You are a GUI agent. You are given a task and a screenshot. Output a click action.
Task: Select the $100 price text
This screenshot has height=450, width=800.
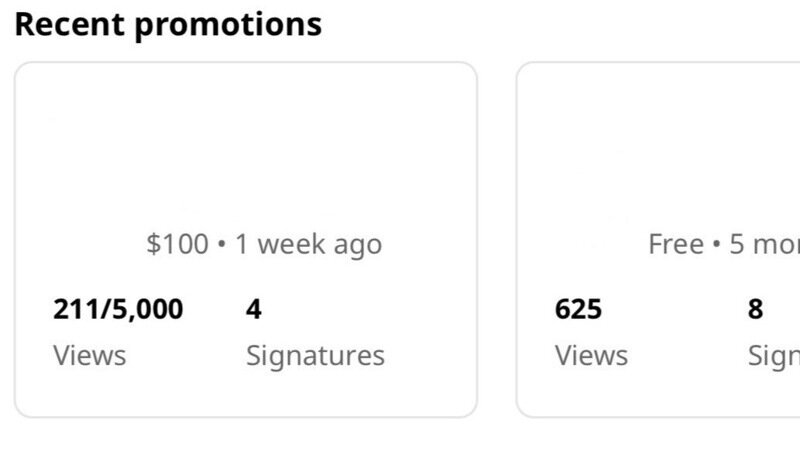pos(177,244)
